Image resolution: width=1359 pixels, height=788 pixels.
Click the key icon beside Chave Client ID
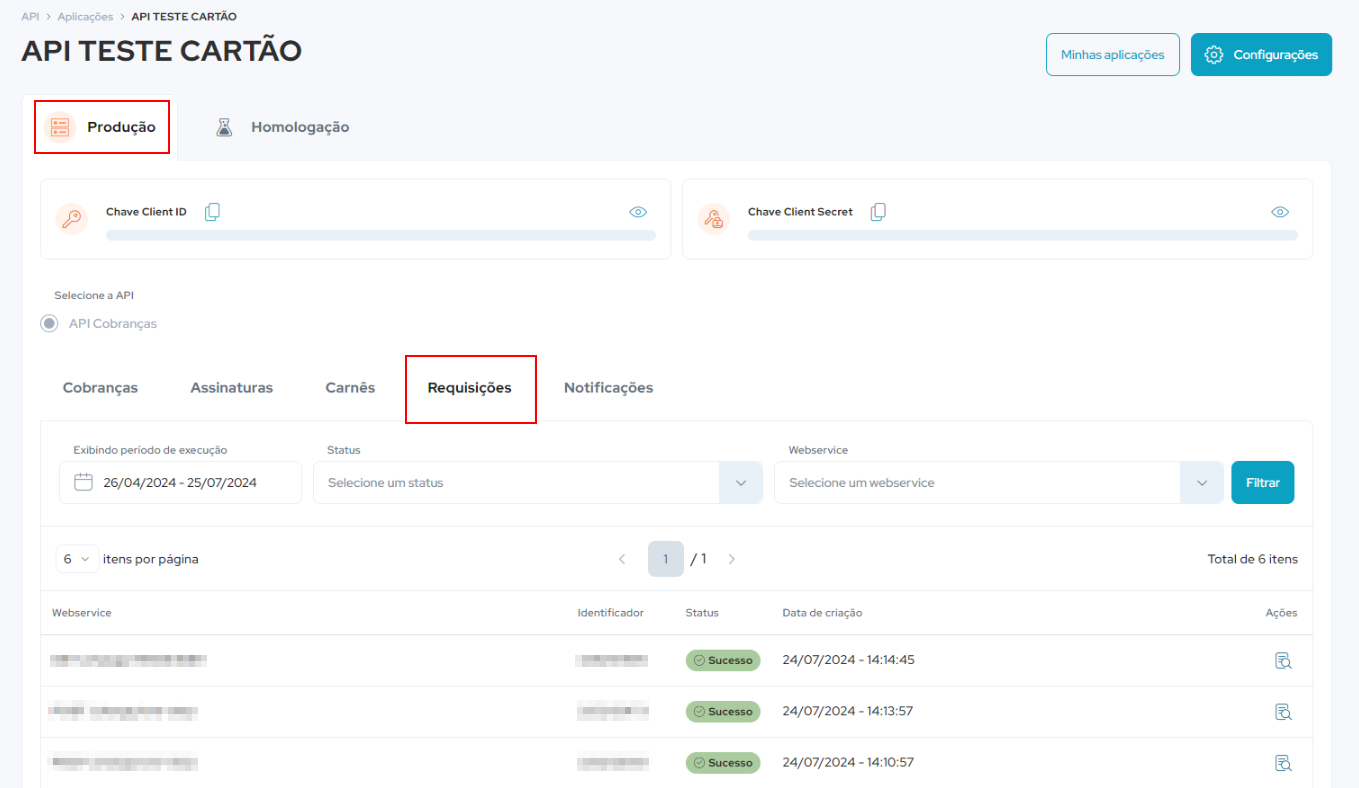[x=70, y=219]
